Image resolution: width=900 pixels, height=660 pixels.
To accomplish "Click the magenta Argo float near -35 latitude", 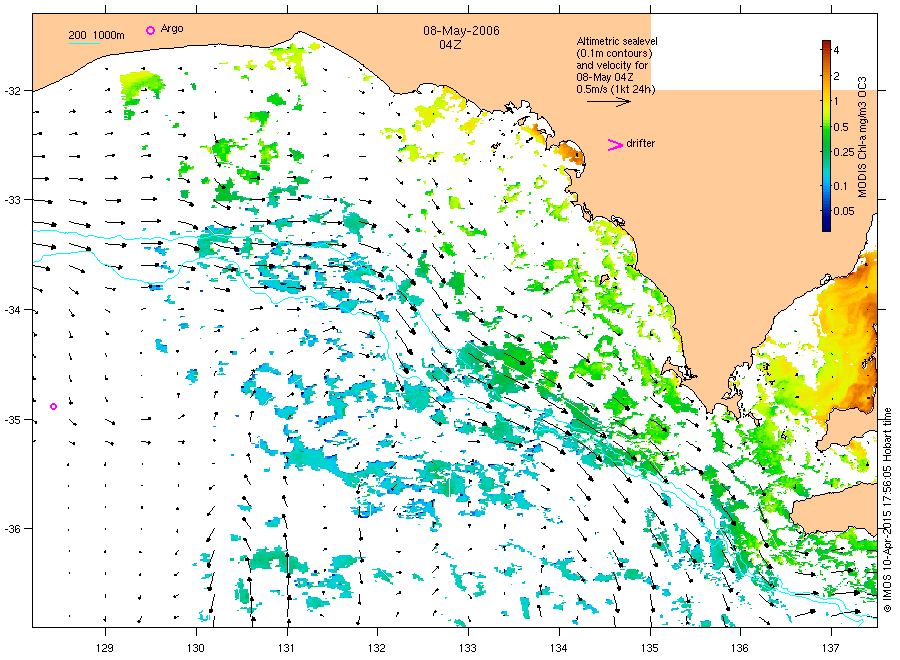I will 53,406.
